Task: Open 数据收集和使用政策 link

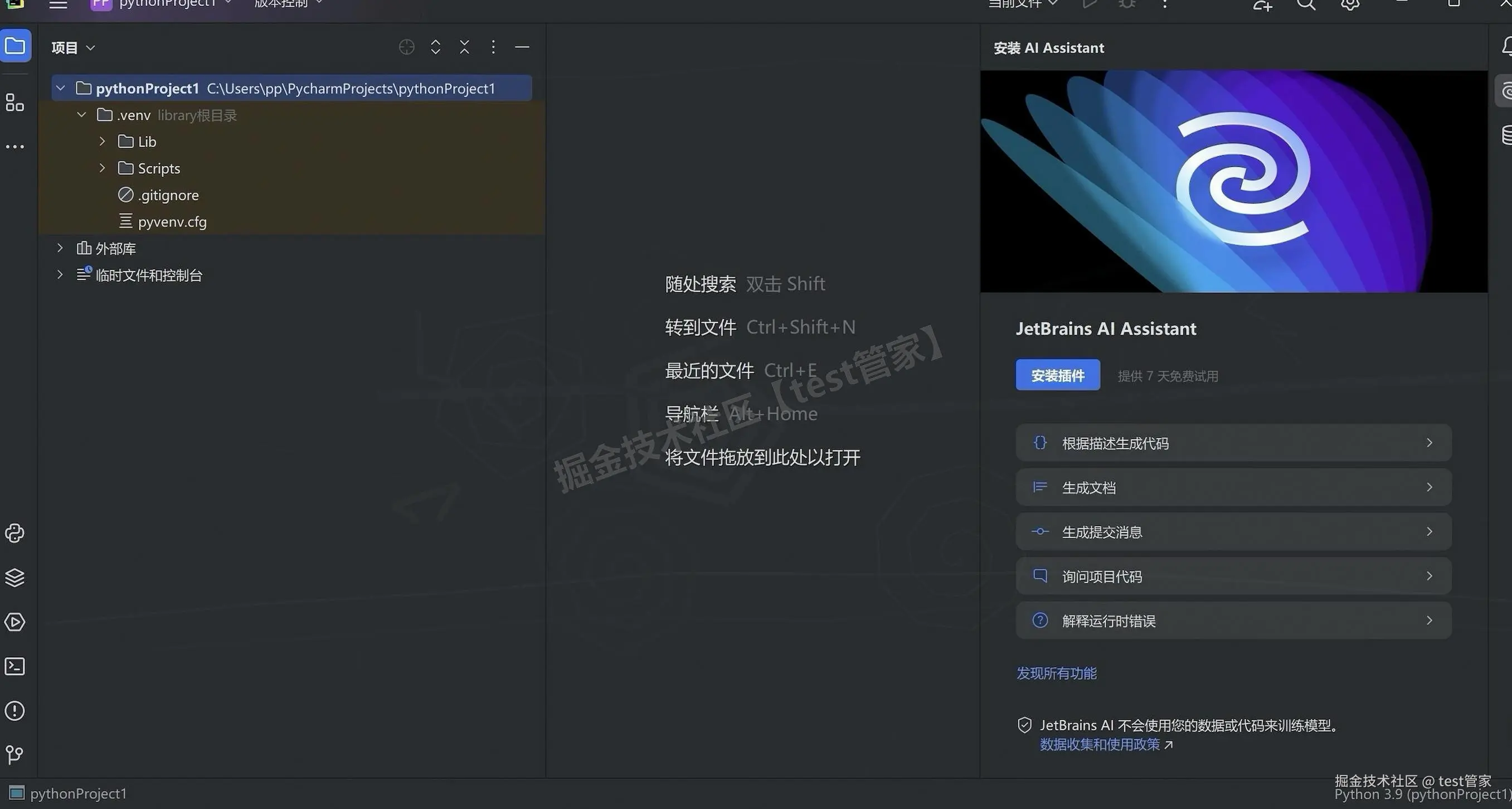Action: [1100, 744]
